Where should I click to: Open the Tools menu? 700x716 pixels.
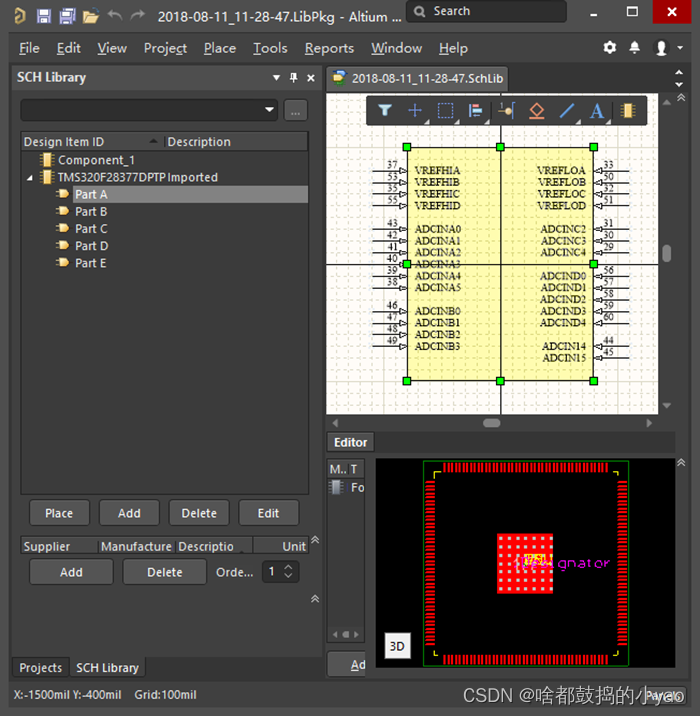270,48
